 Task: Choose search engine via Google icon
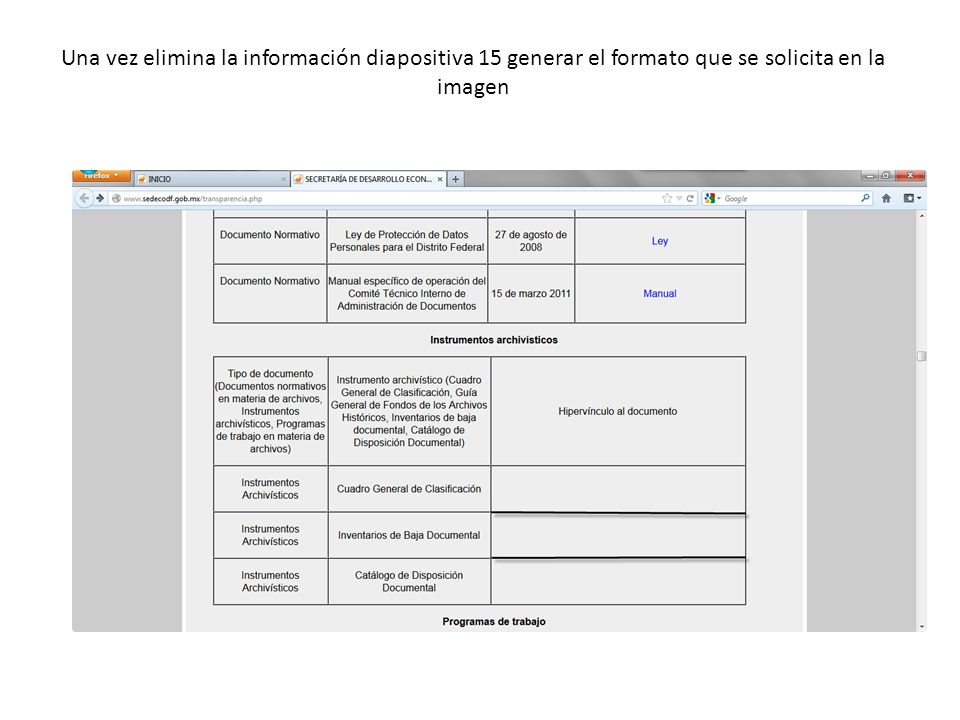click(x=712, y=198)
